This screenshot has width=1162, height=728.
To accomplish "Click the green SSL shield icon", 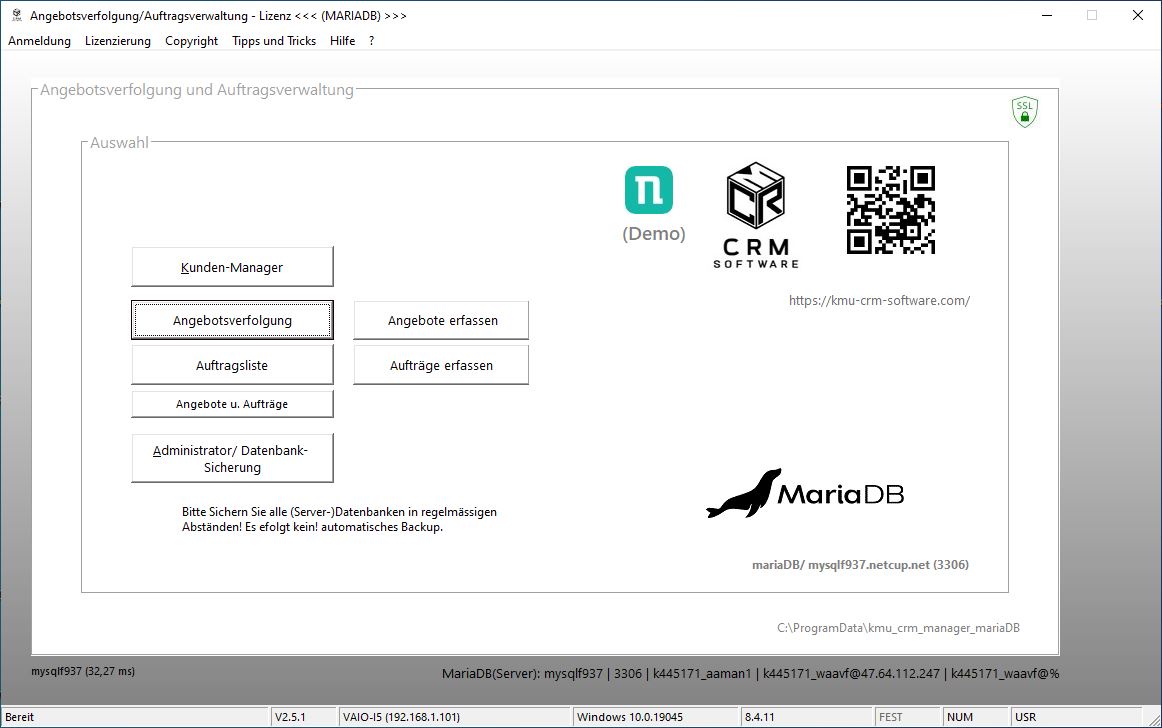I will click(1024, 112).
